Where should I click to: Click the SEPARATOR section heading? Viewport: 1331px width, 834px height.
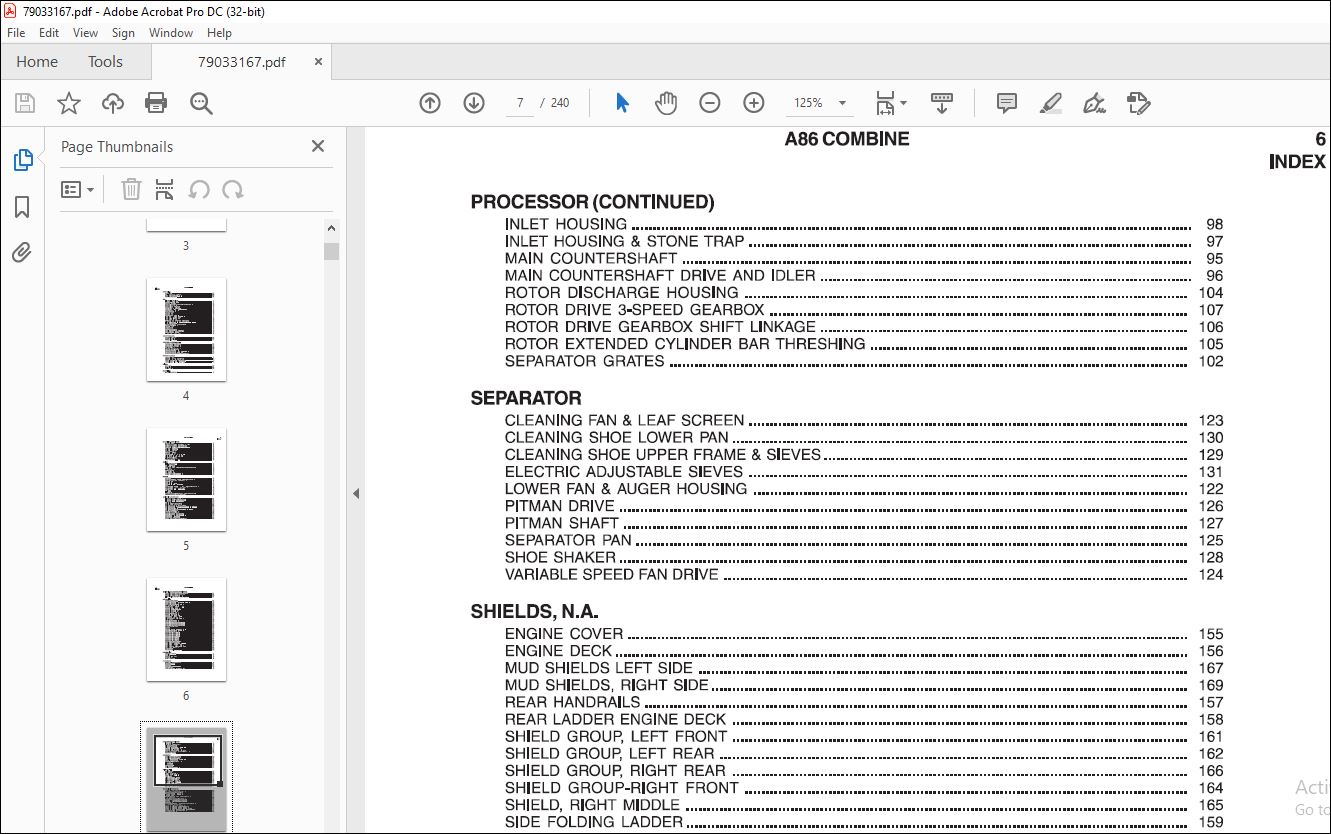coord(526,398)
